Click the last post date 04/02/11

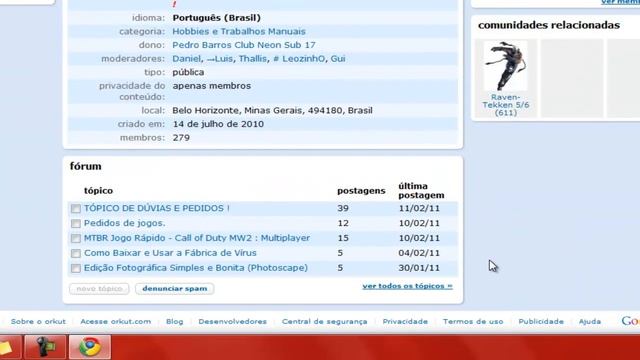(419, 253)
